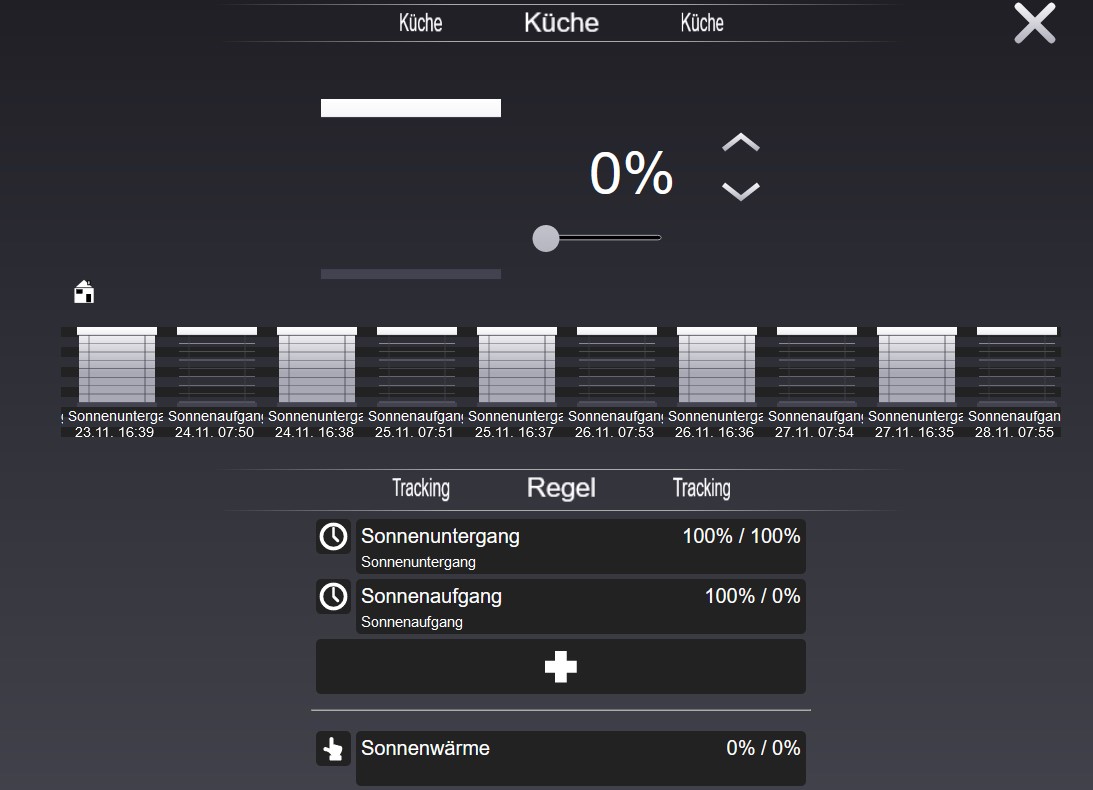Raise blind using the up chevron
This screenshot has height=790, width=1093.
point(740,144)
